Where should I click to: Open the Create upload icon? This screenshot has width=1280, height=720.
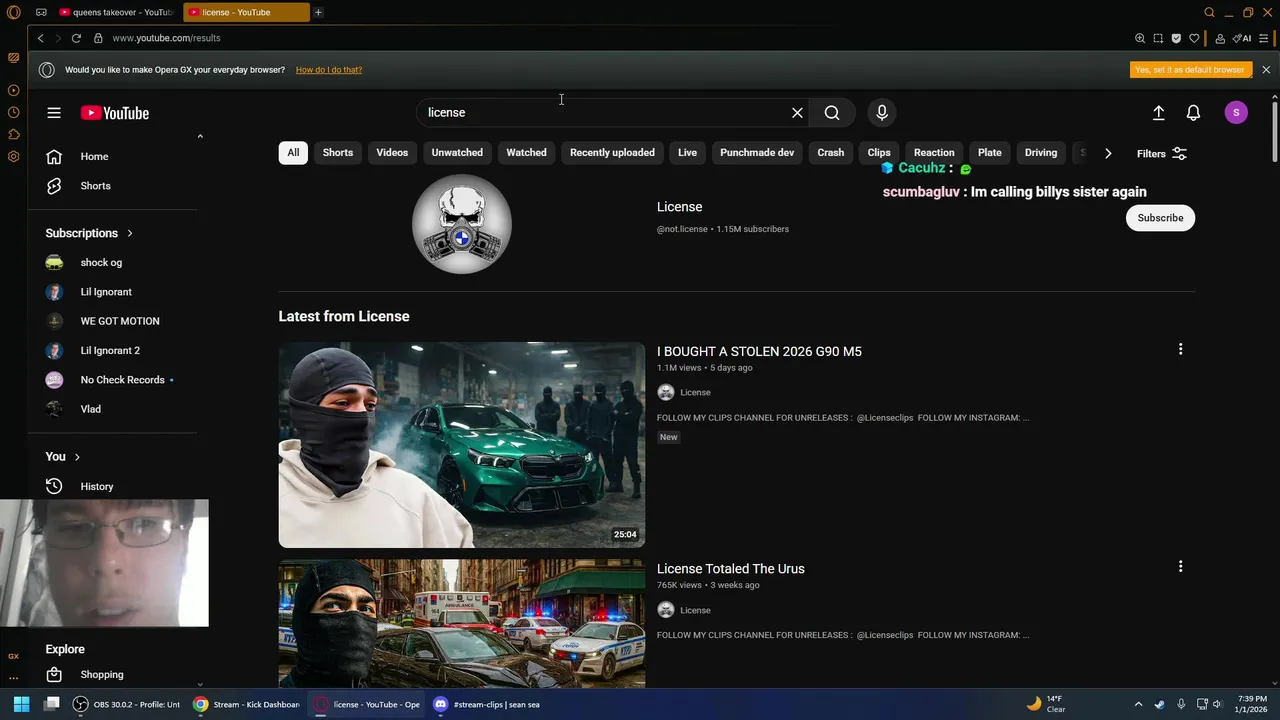pos(1158,113)
